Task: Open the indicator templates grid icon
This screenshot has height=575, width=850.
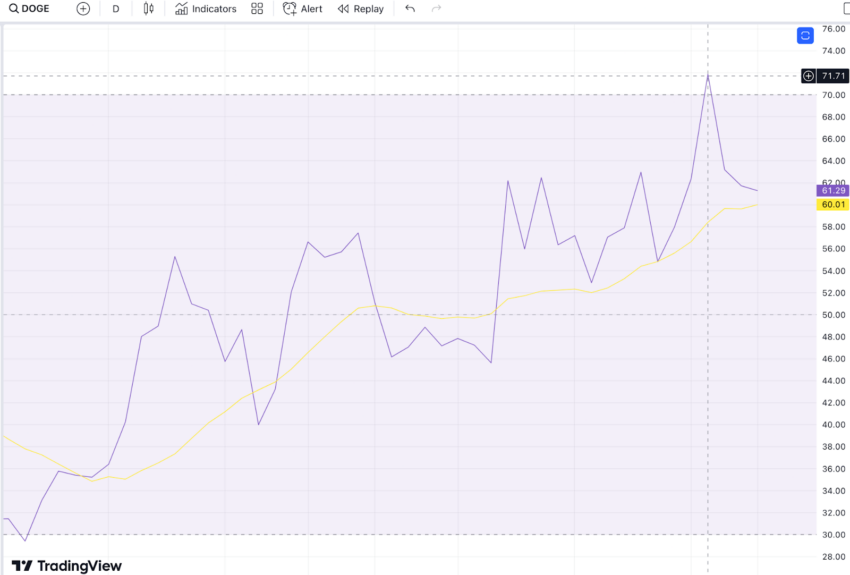Action: click(257, 9)
